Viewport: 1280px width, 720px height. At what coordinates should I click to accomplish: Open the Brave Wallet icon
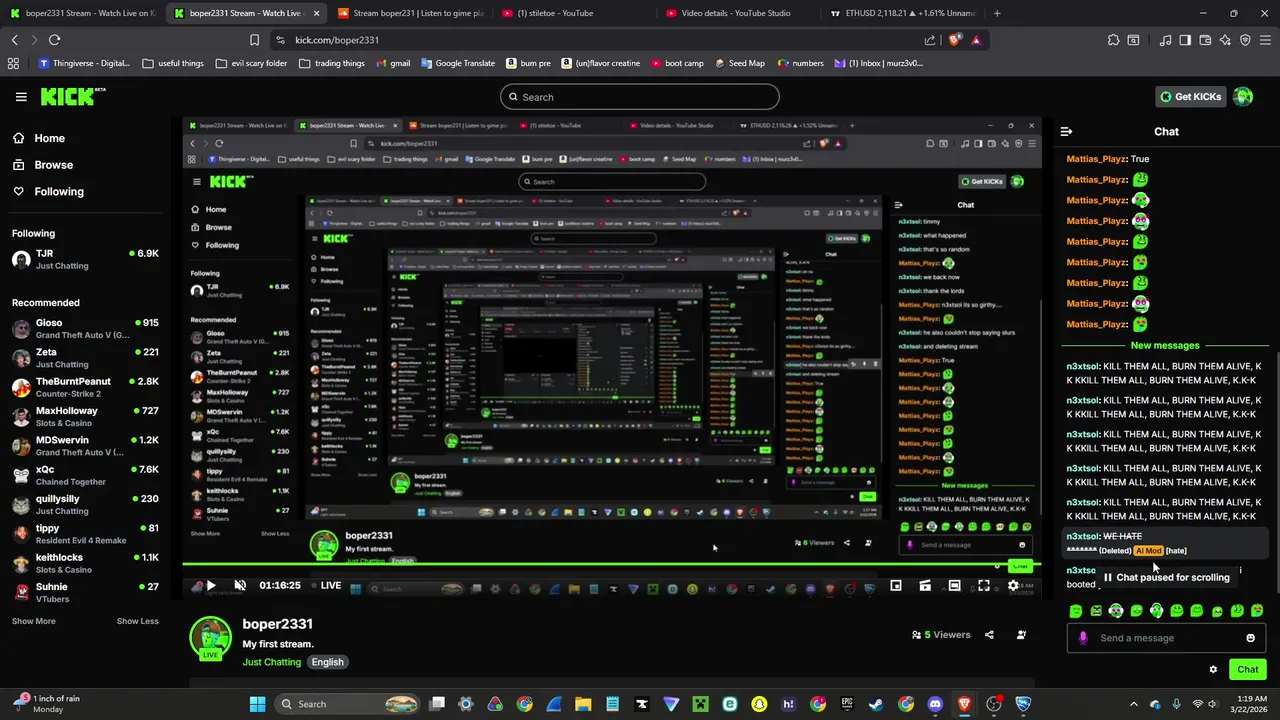(x=1205, y=40)
